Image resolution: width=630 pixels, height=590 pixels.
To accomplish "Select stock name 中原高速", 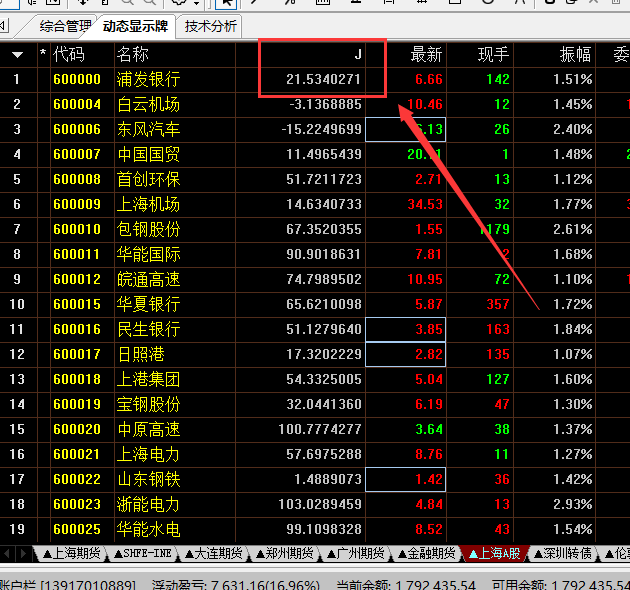I will pos(148,429).
